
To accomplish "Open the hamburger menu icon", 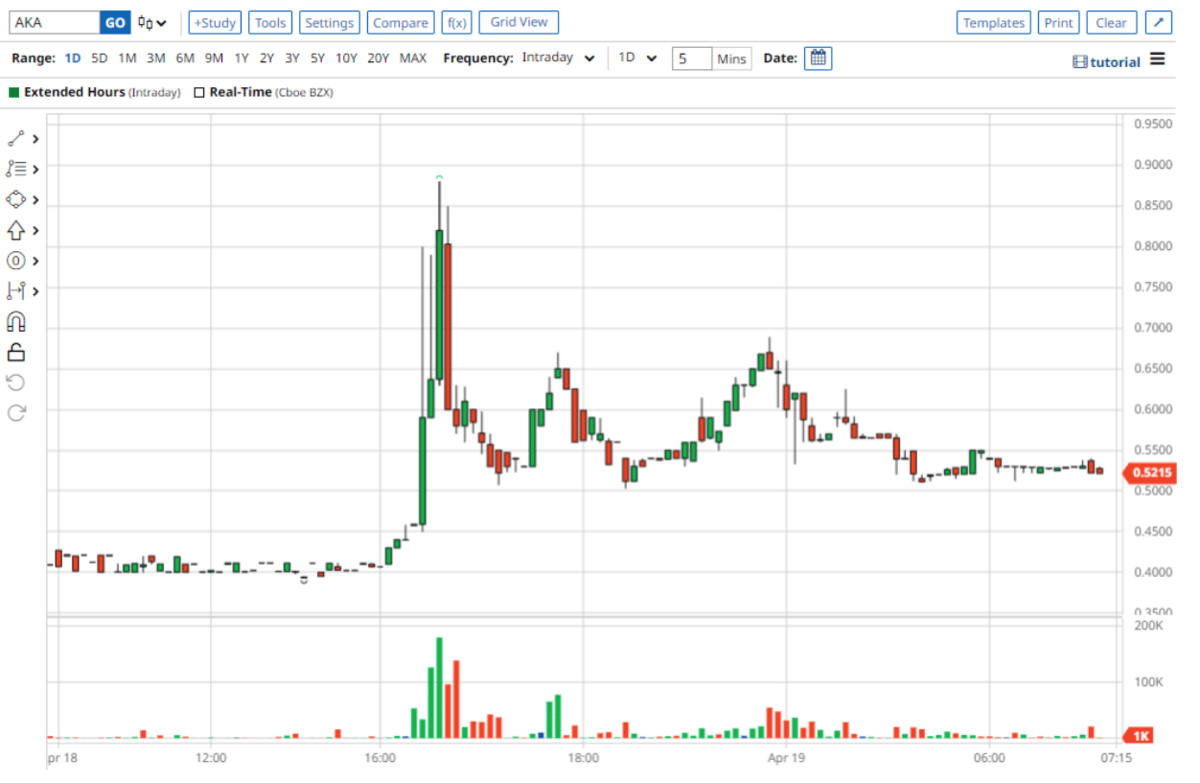I will point(1157,59).
